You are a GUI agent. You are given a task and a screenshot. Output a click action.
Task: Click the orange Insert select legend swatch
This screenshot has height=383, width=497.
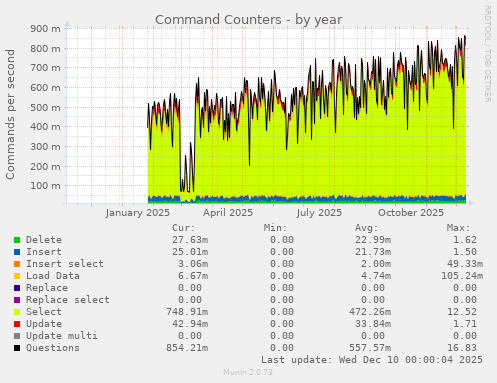click(17, 264)
